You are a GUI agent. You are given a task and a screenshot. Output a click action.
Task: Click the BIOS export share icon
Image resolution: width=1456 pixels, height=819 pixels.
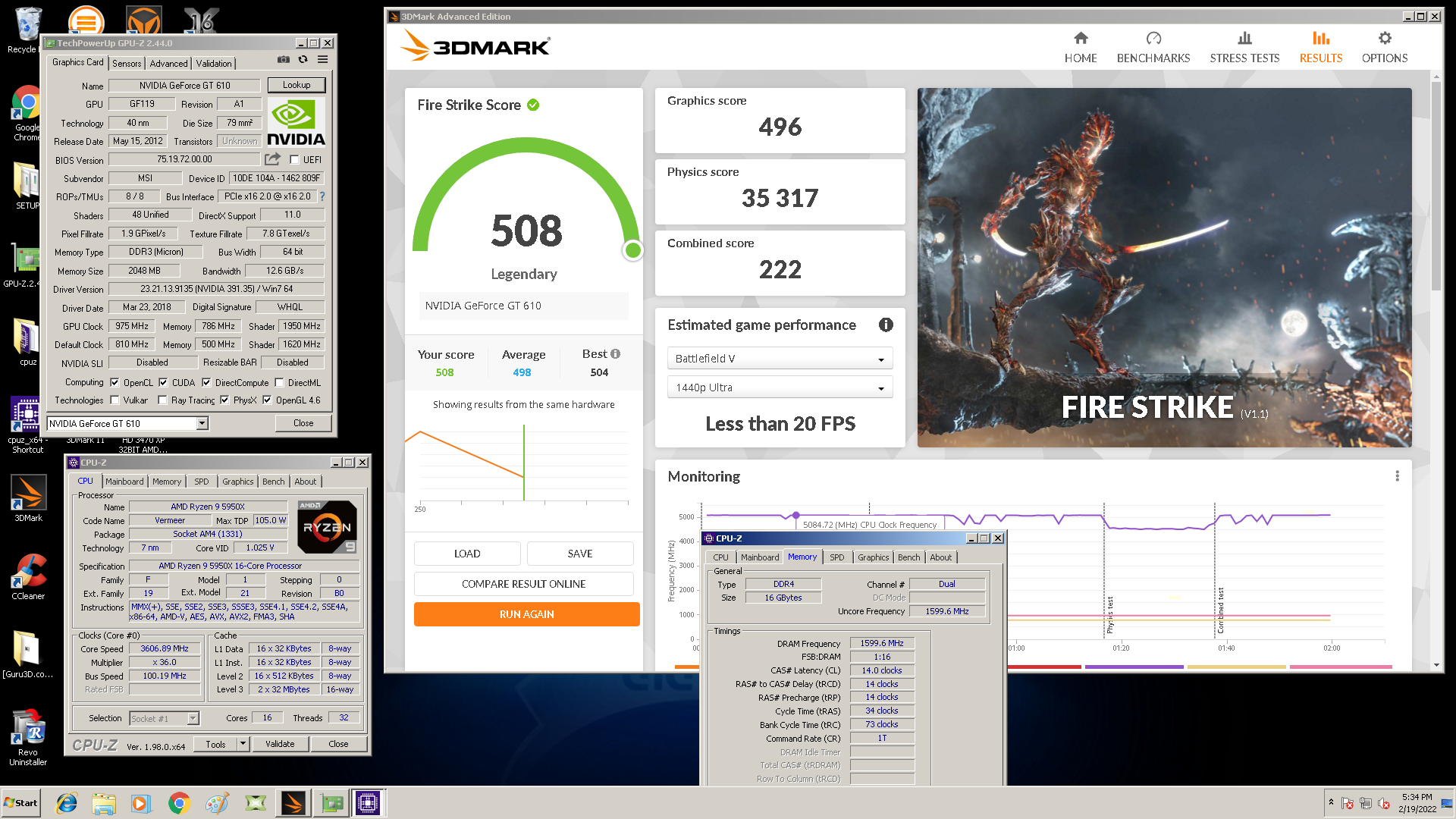point(272,159)
